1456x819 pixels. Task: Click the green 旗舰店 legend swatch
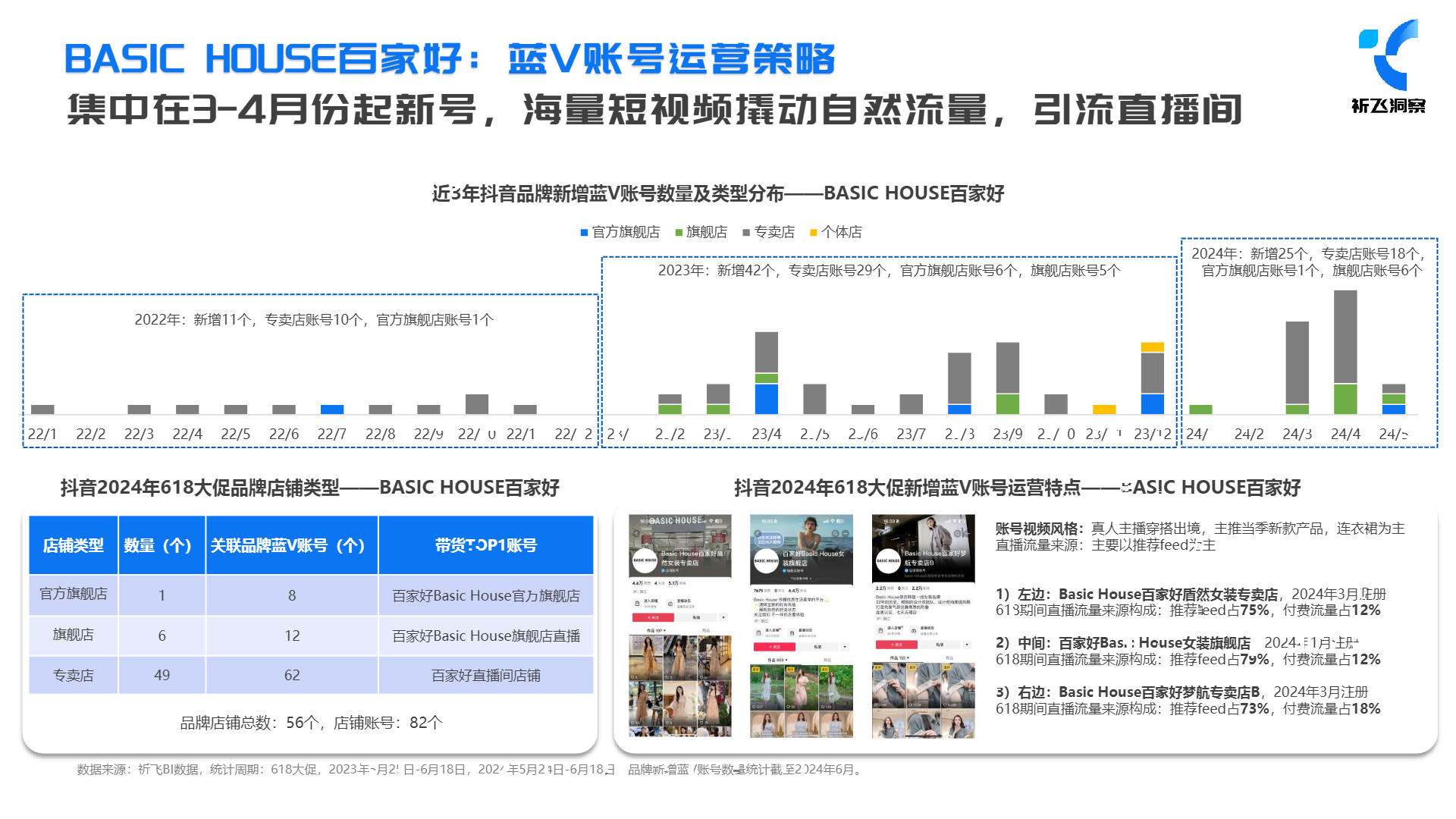pyautogui.click(x=679, y=233)
